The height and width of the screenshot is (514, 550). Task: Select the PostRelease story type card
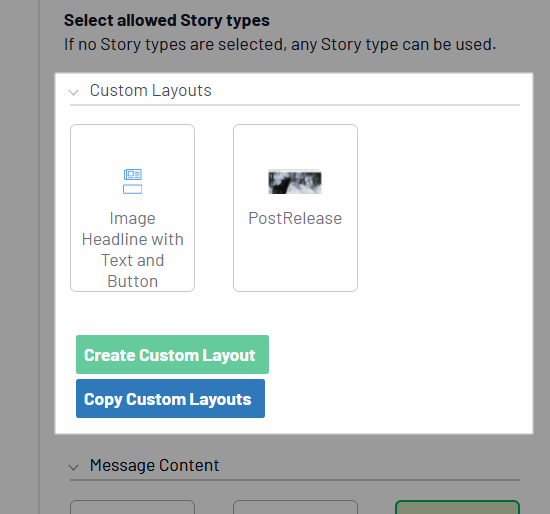point(295,208)
